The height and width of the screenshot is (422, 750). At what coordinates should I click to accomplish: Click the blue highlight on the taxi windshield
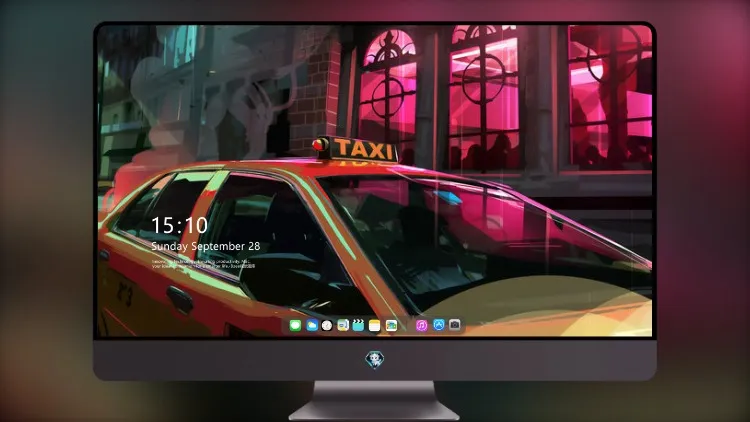(448, 197)
